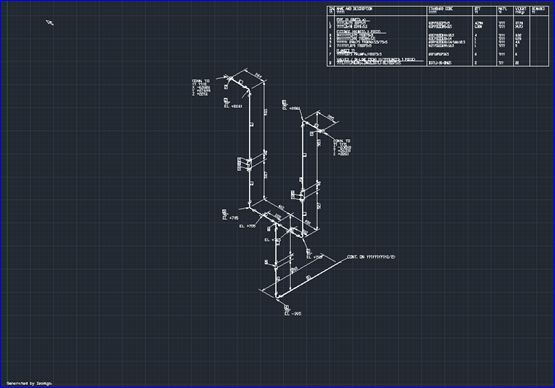Viewport: 555px width, 388px height.
Task: Select the "Generated by" footer text
Action: point(29,383)
